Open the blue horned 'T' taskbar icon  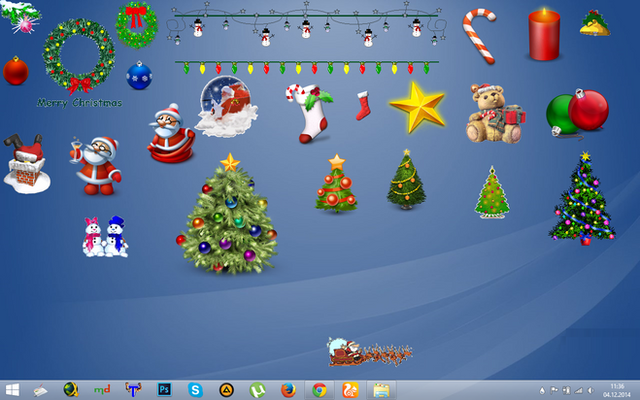click(133, 390)
